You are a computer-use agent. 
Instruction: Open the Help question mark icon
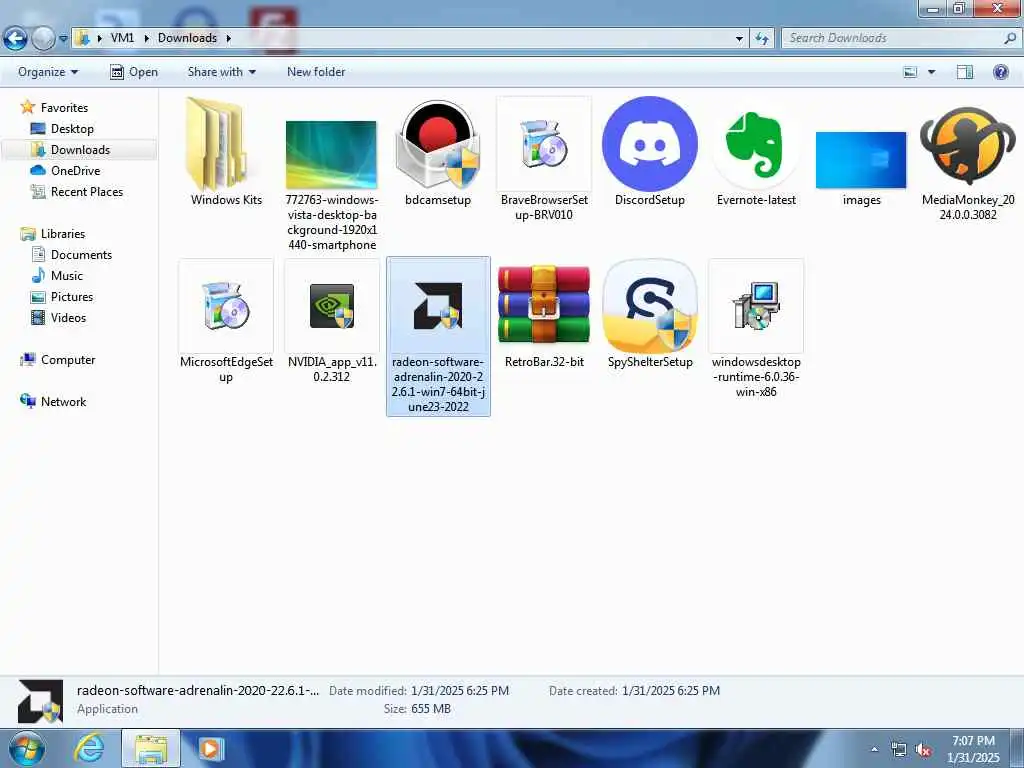[x=1000, y=72]
